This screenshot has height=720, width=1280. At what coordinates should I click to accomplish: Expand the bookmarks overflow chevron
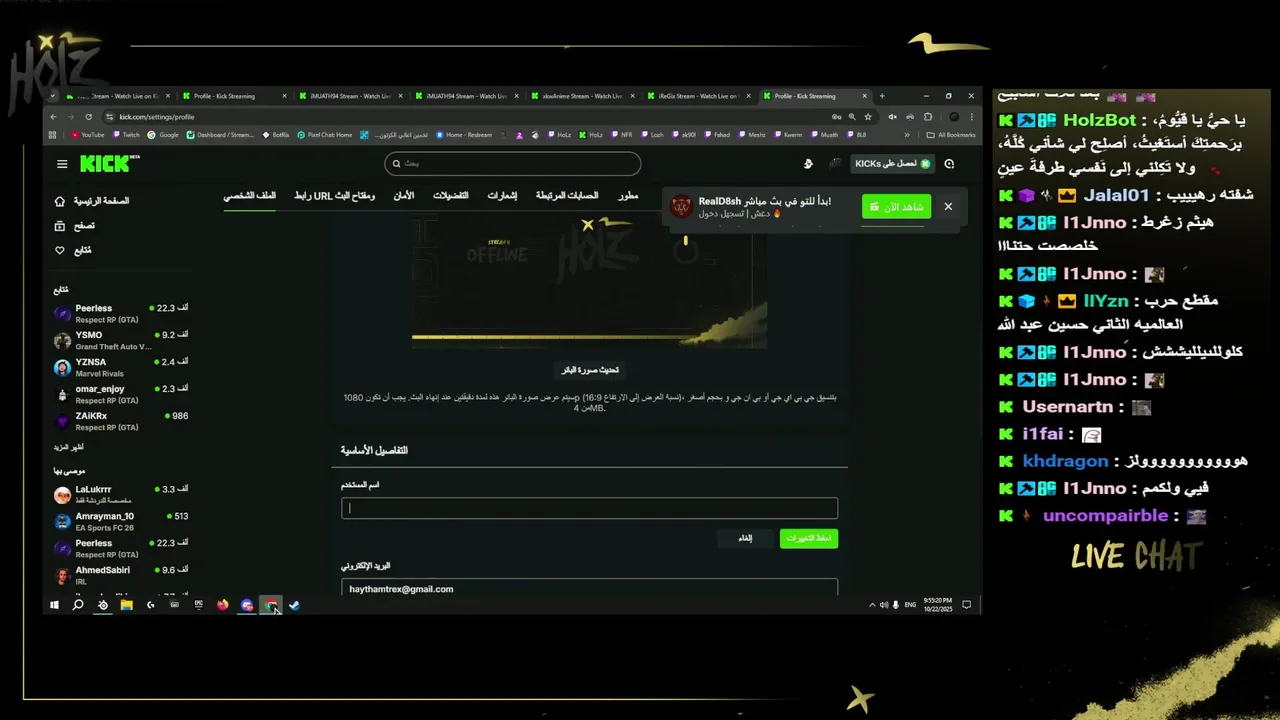[x=908, y=135]
